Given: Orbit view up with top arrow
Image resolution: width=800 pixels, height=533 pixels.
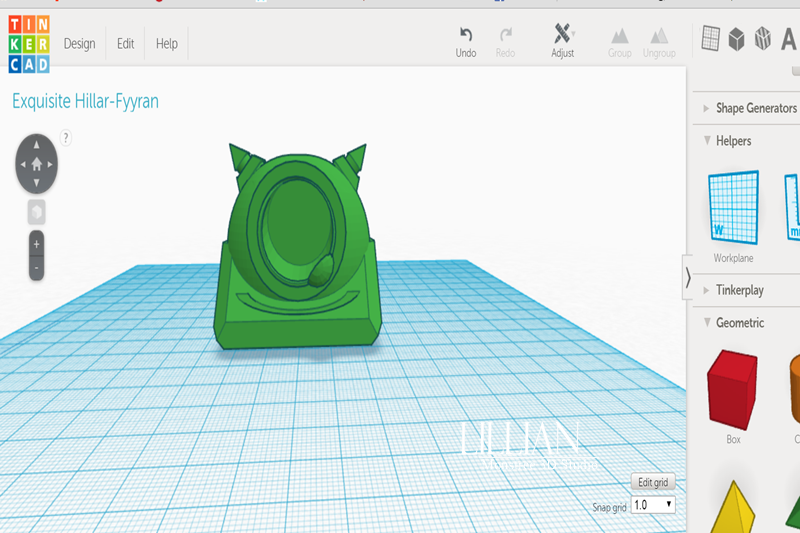Looking at the screenshot, I should [x=36, y=145].
